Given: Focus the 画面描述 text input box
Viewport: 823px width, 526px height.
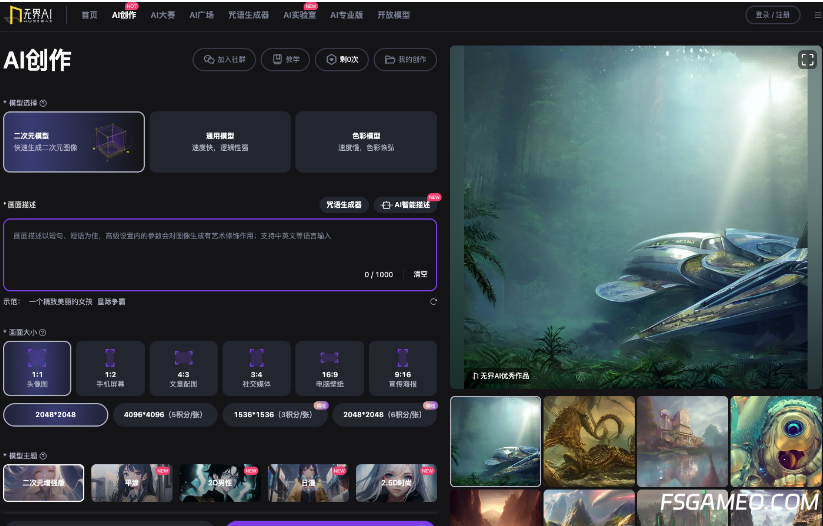Looking at the screenshot, I should 220,255.
